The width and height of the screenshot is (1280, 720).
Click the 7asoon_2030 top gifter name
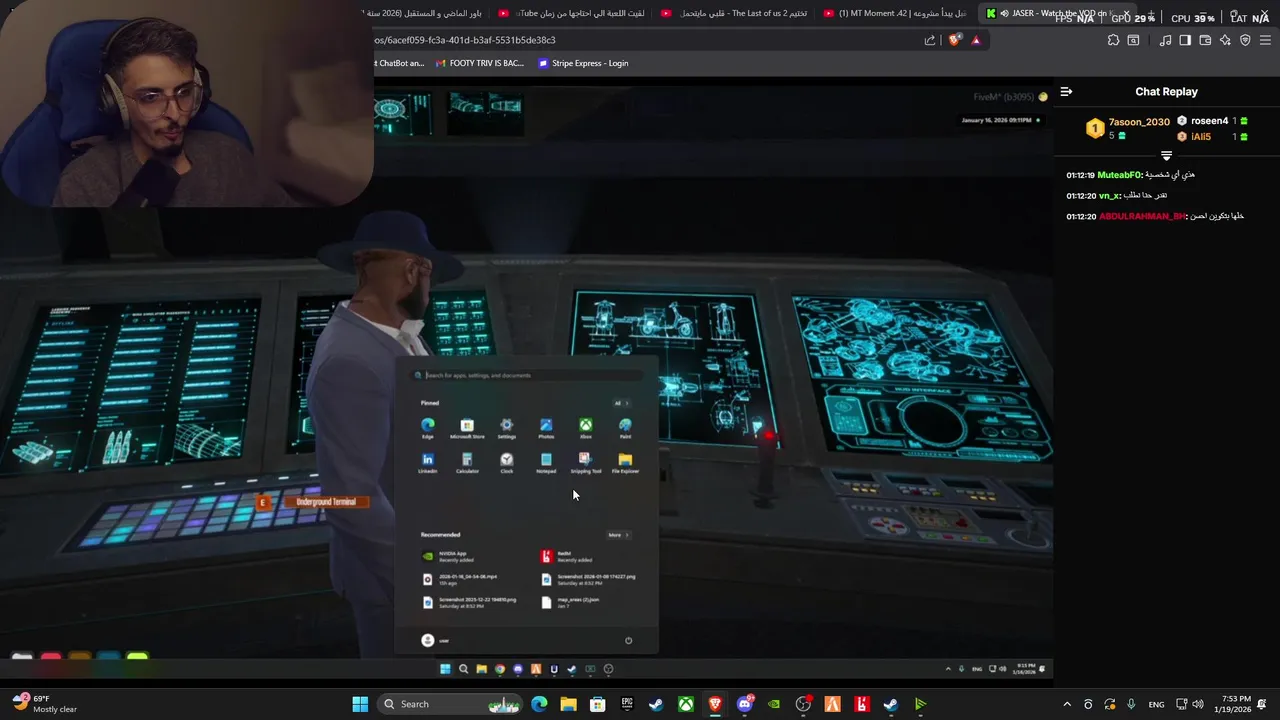coord(1139,122)
